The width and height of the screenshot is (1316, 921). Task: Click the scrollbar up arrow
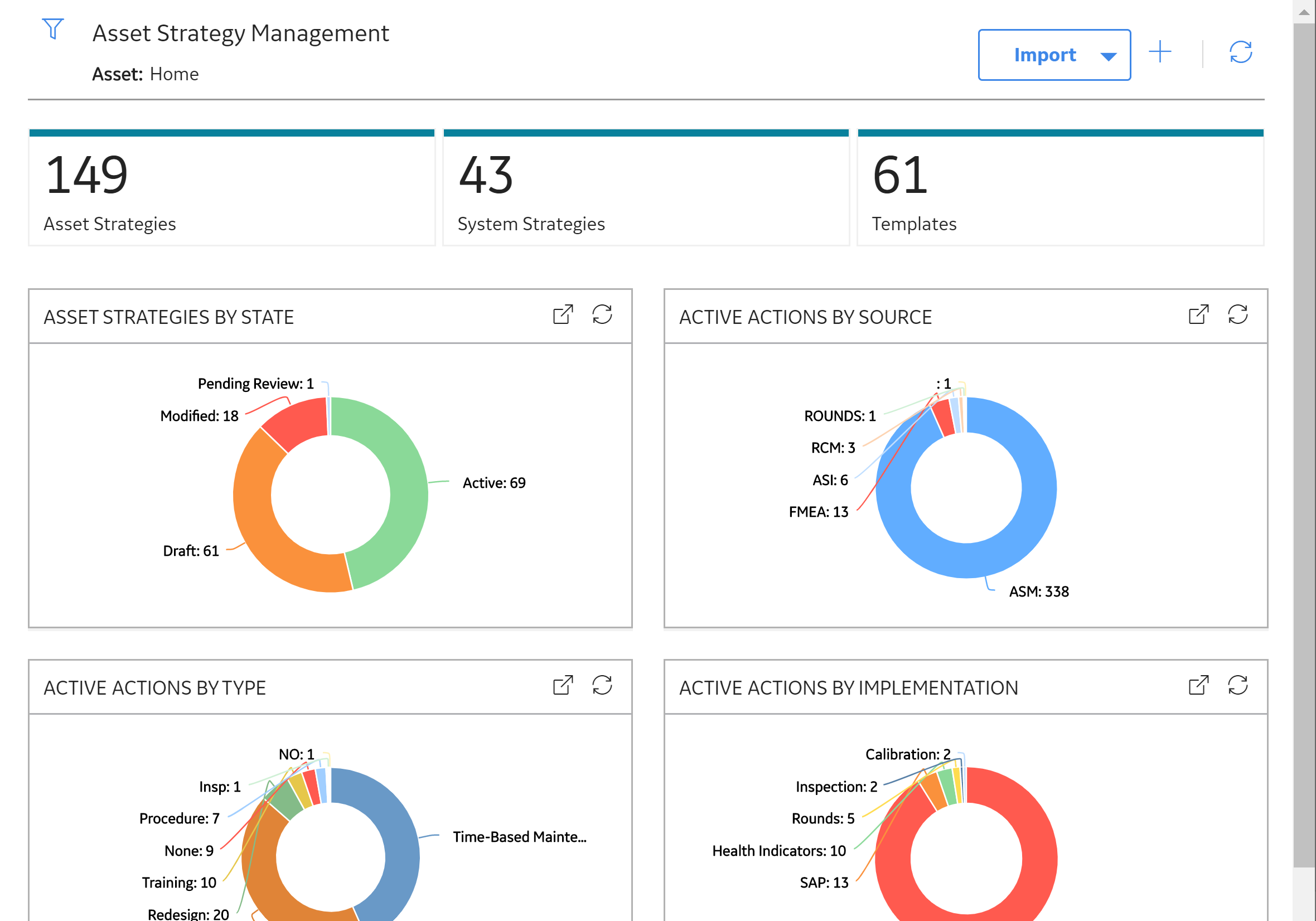coord(1304,12)
